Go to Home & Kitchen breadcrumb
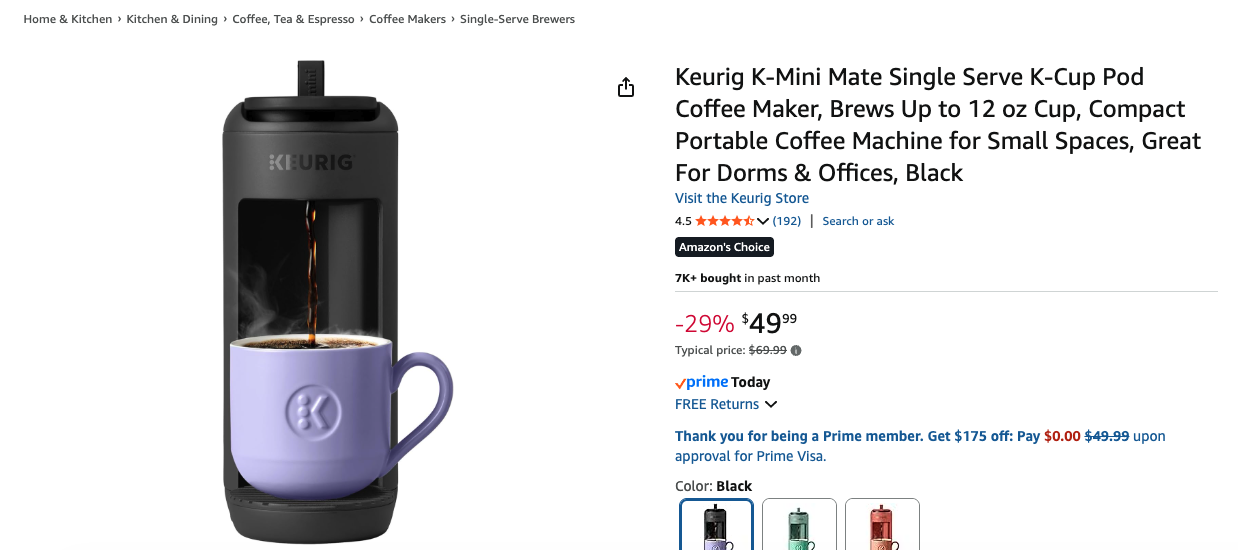This screenshot has height=550, width=1238. coord(68,19)
